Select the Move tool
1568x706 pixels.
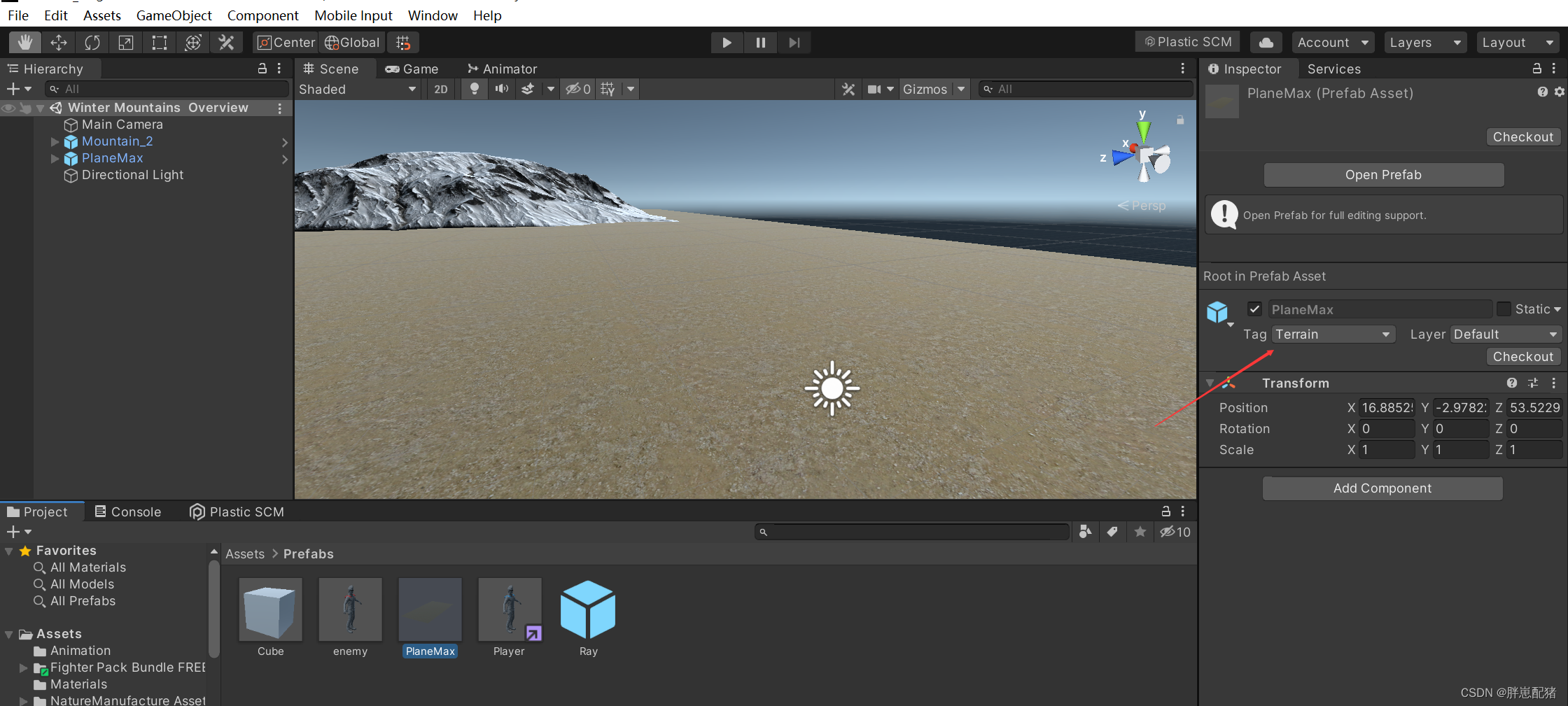(x=58, y=42)
